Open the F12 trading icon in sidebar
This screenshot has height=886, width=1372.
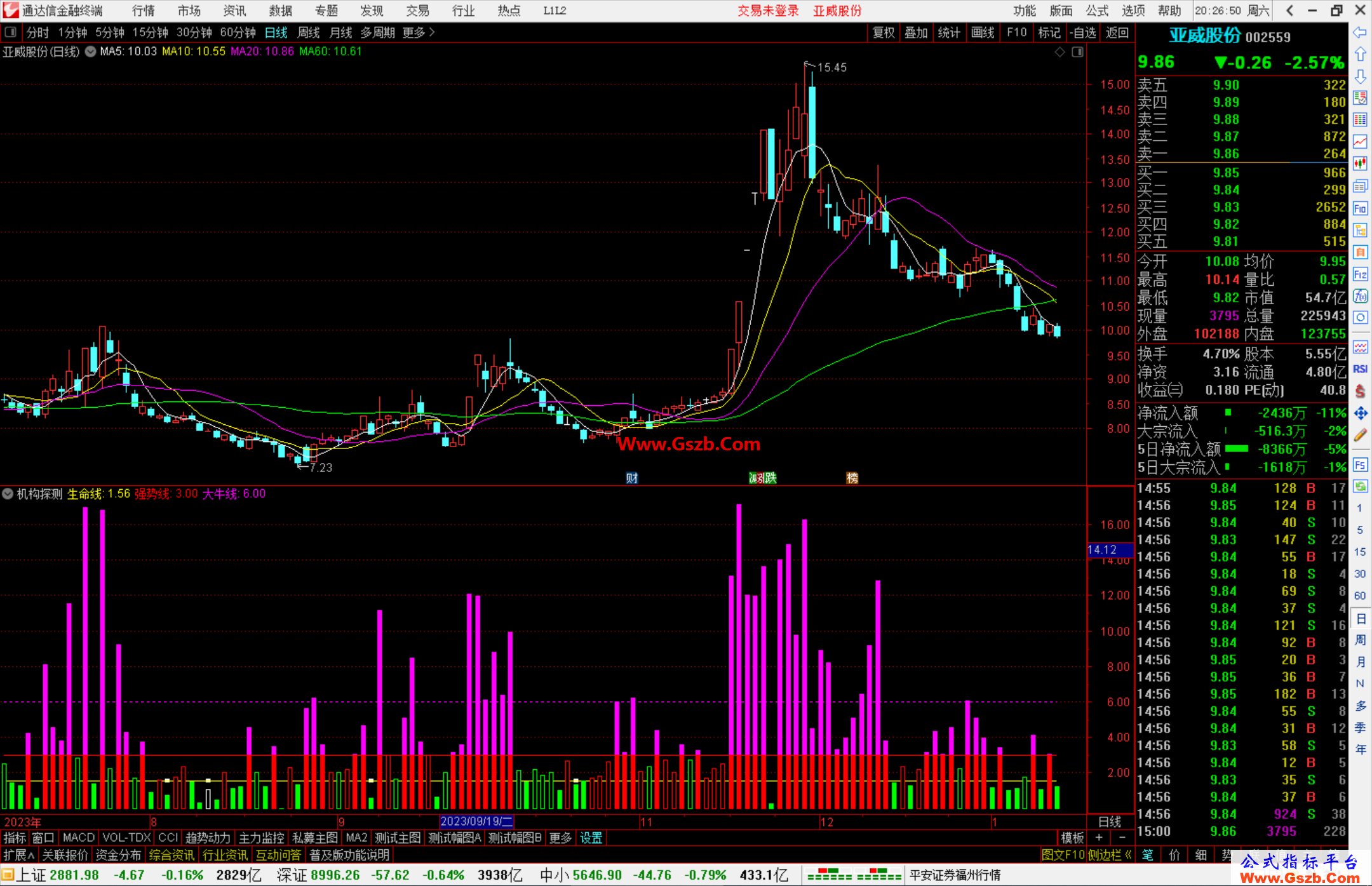click(1360, 274)
